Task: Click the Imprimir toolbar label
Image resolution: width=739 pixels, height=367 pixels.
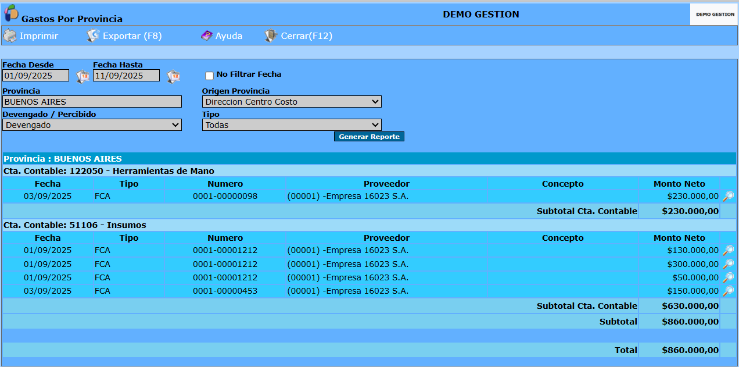Action: 39,36
